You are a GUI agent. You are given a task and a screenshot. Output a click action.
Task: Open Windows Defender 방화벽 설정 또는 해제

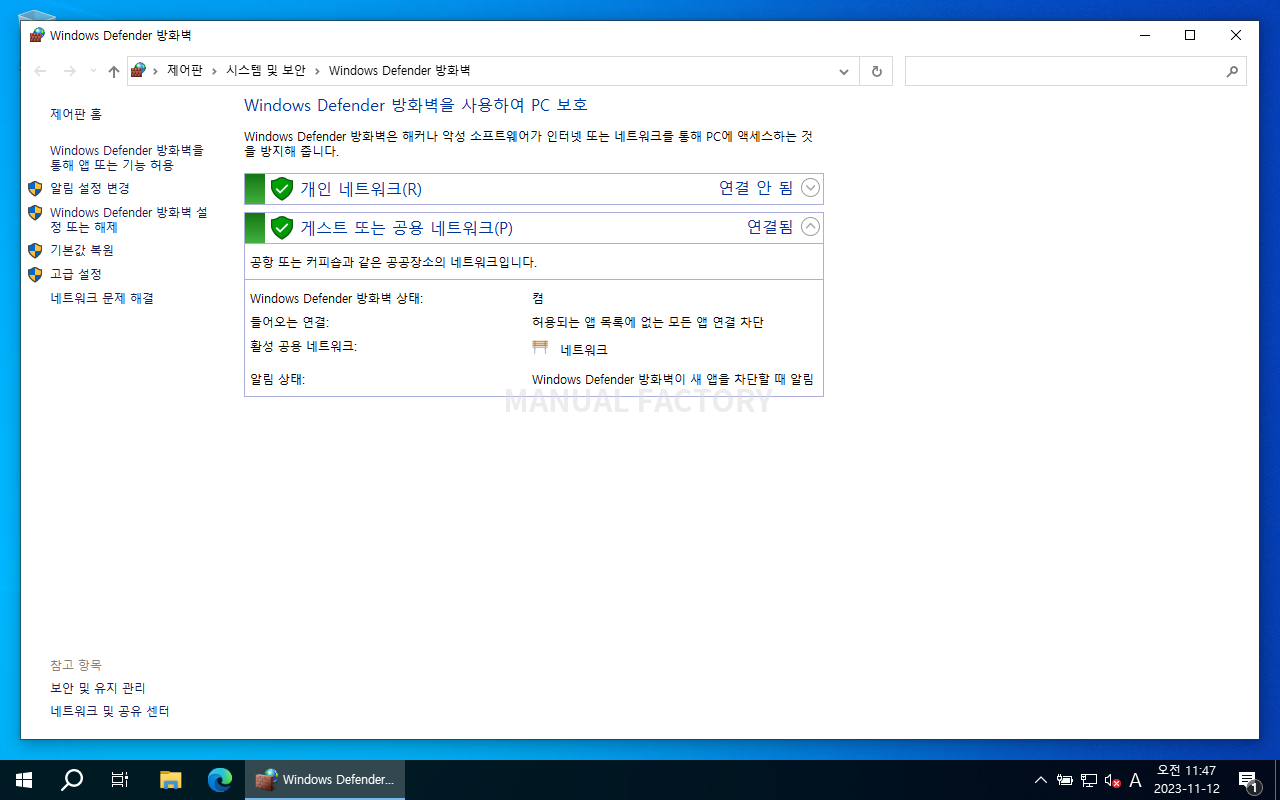click(x=128, y=220)
